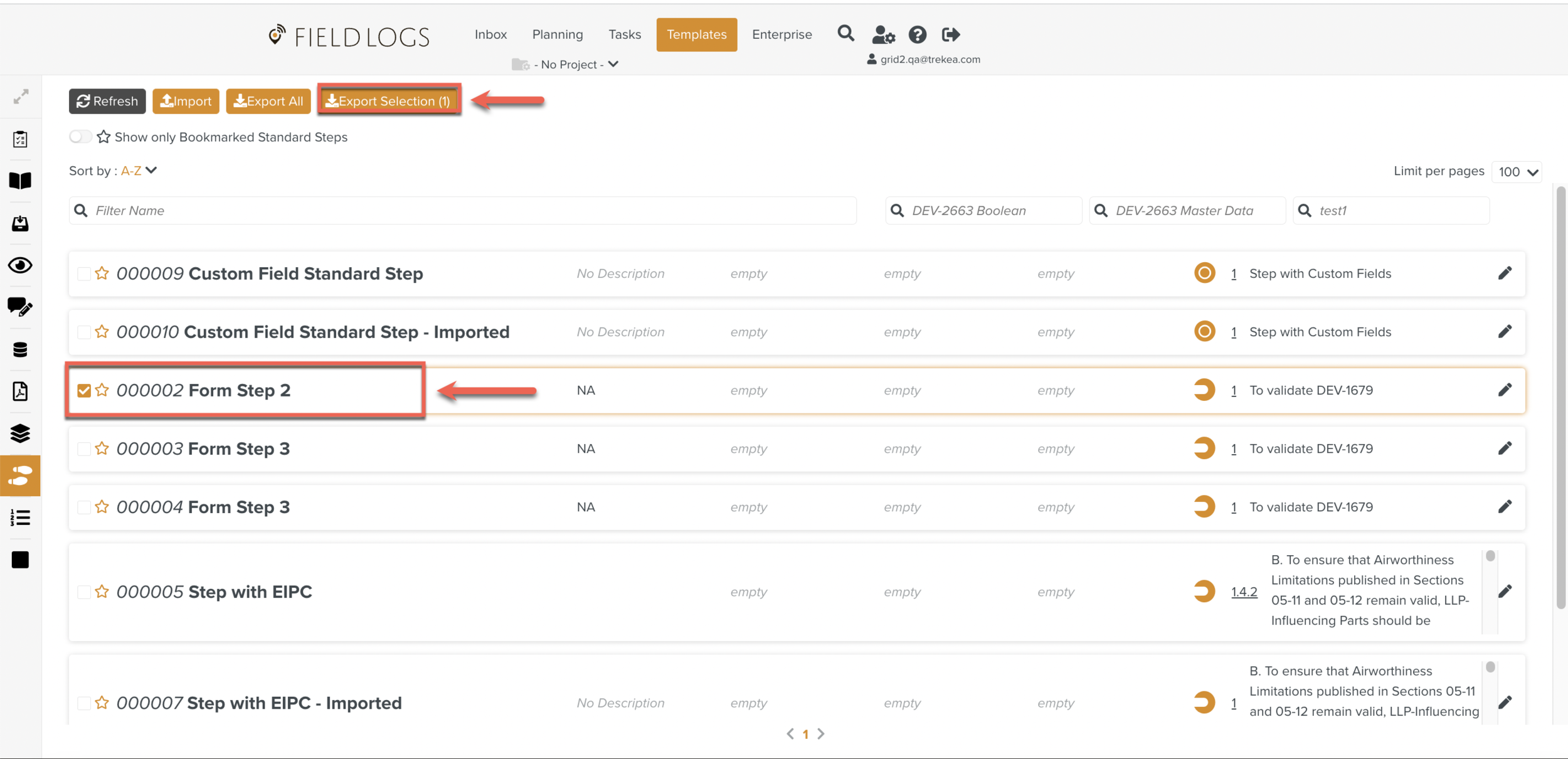The image size is (1568, 759).
Task: Open the Templates menu
Action: click(x=696, y=34)
